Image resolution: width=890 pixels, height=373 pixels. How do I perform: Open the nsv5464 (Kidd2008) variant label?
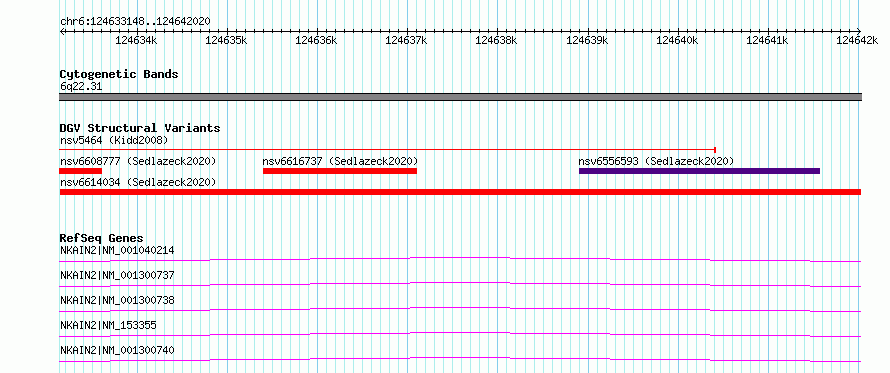[114, 140]
